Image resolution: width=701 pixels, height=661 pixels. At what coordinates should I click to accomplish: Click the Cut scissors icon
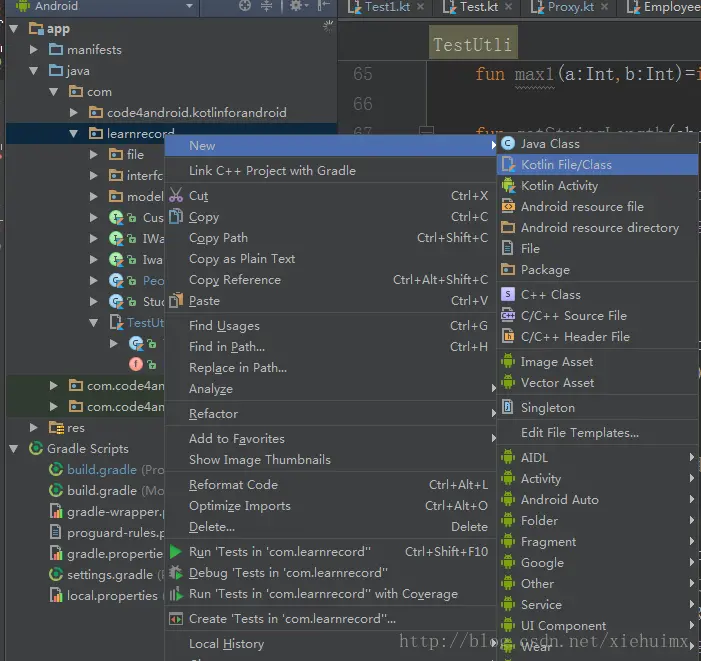tap(176, 196)
